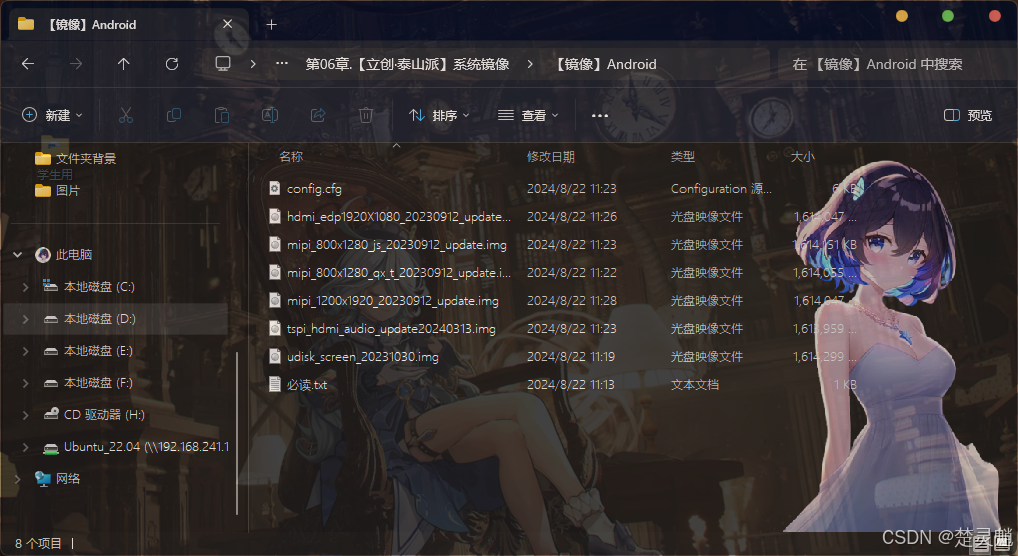Open the See more toolbar options
The height and width of the screenshot is (556, 1018).
[600, 116]
